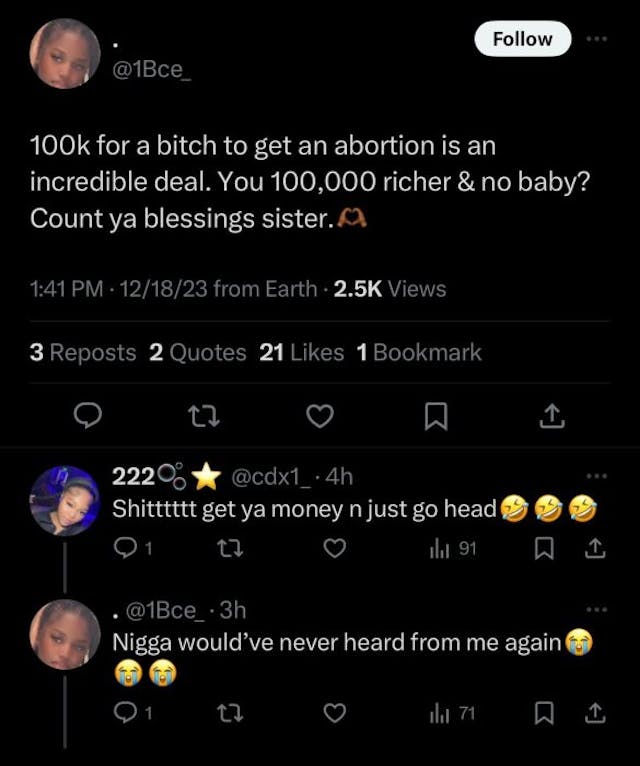Open more options on @cdx1_ reply
Viewport: 640px width, 766px height.
pyautogui.click(x=597, y=477)
